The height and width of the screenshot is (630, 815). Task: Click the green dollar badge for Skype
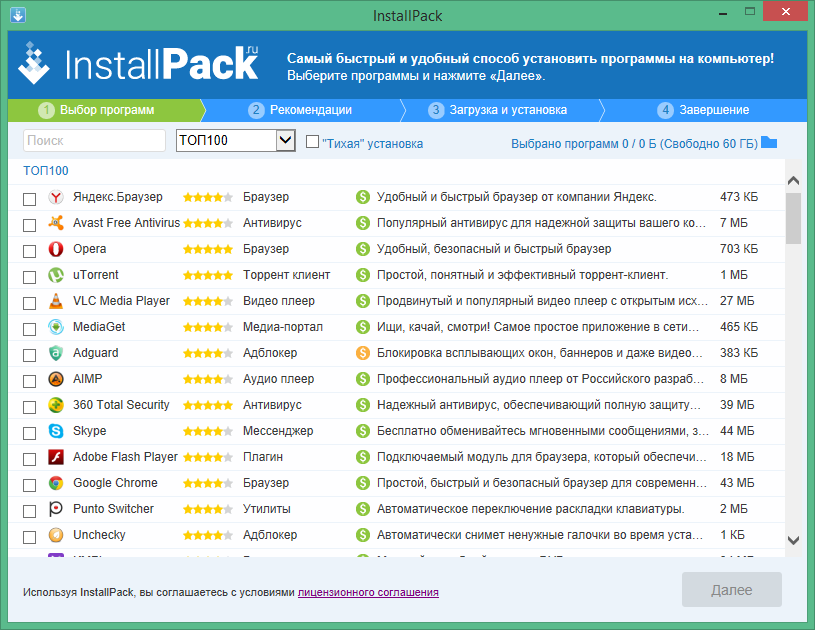(x=363, y=431)
